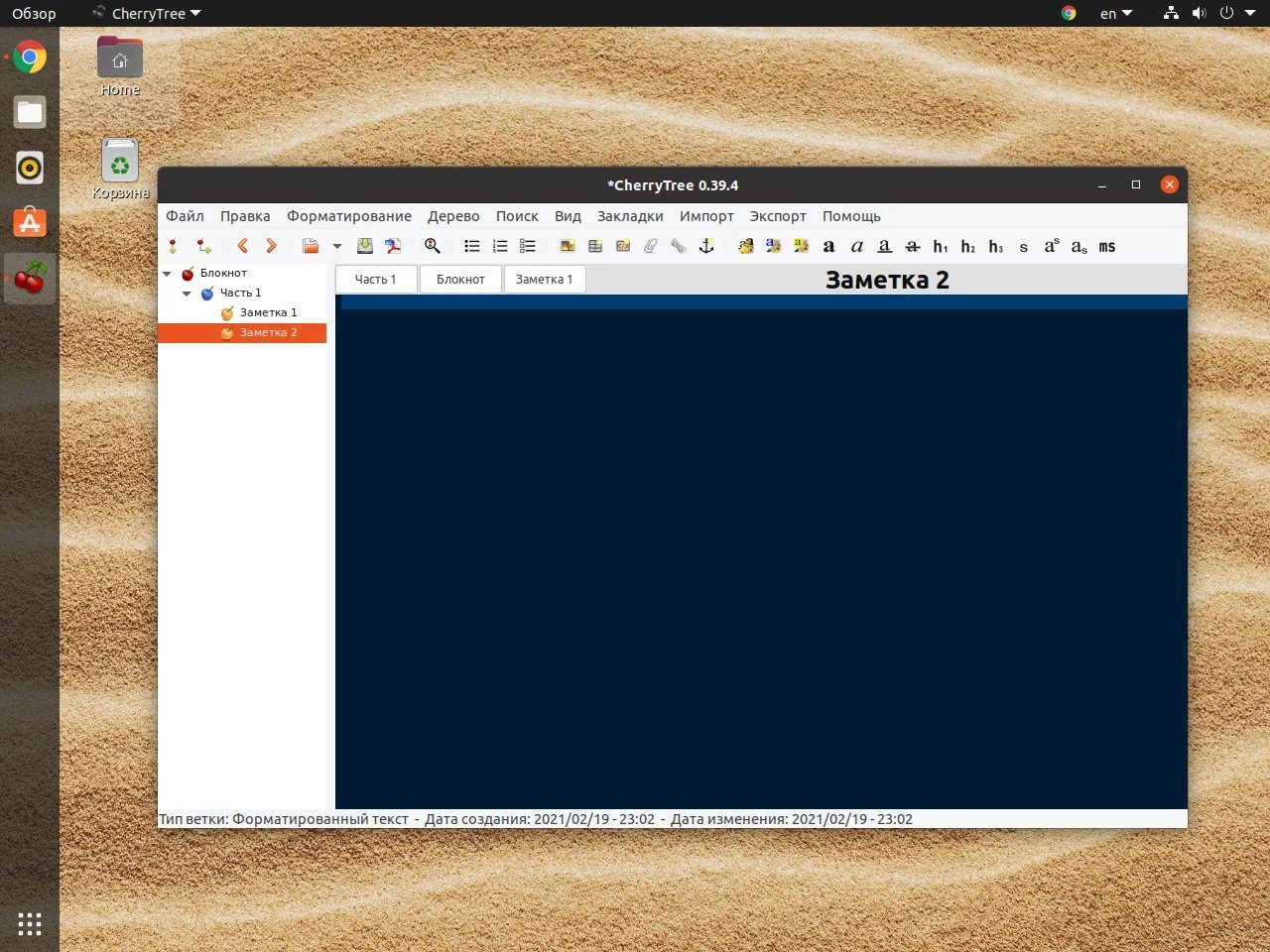Insert a table using the toolbar icon
1270x952 pixels.
(x=595, y=246)
